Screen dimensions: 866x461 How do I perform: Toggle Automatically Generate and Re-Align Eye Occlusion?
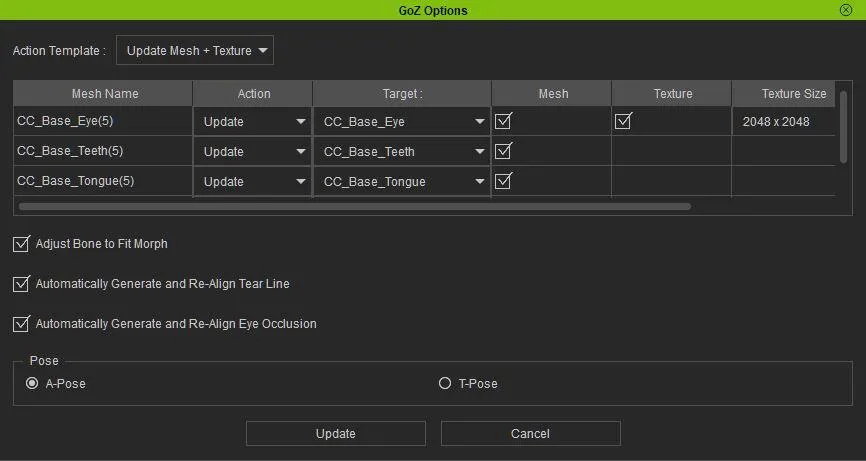coord(21,324)
